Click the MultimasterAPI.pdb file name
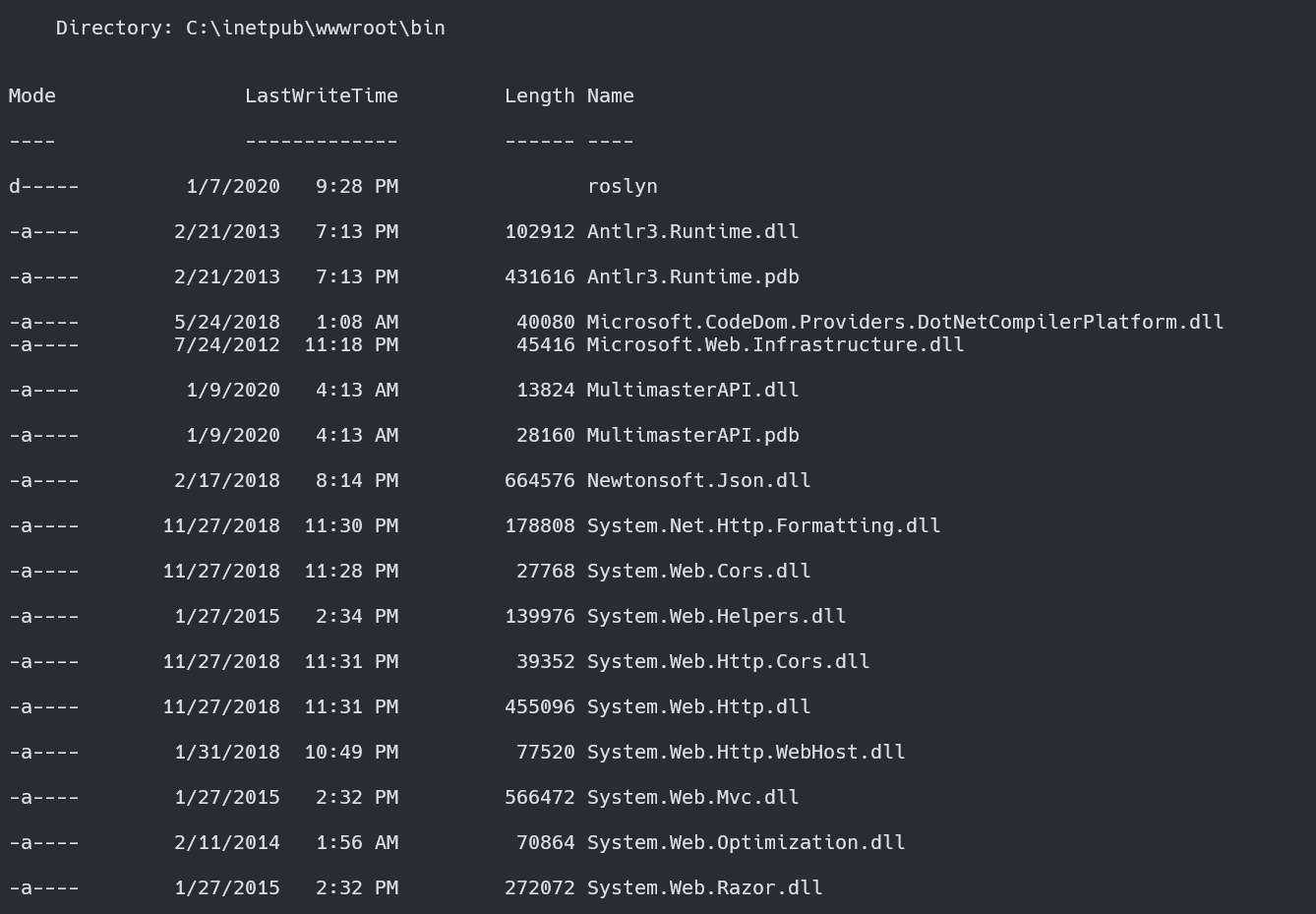1316x914 pixels. [692, 435]
